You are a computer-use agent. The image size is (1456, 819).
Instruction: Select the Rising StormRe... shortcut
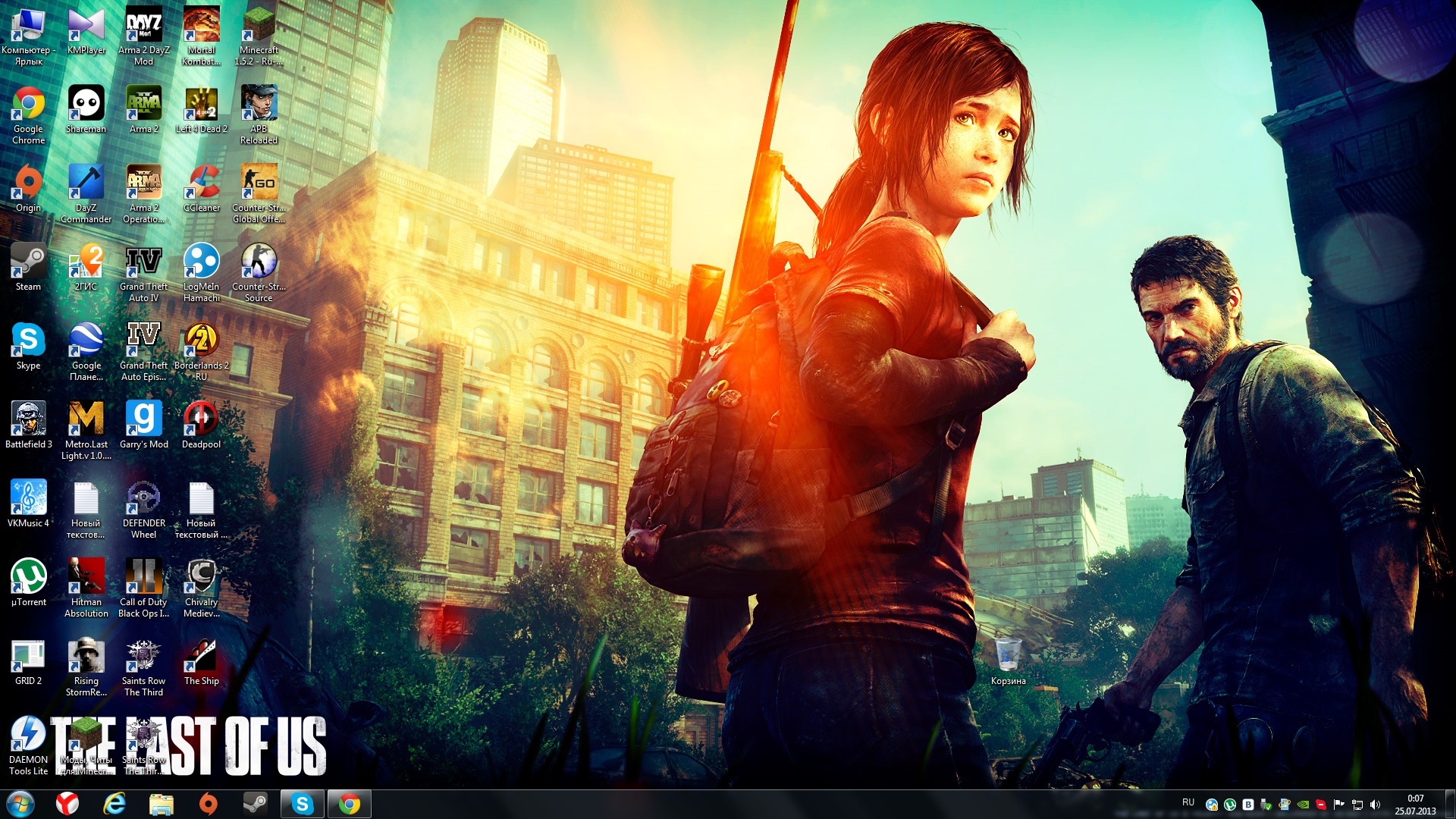pos(86,667)
